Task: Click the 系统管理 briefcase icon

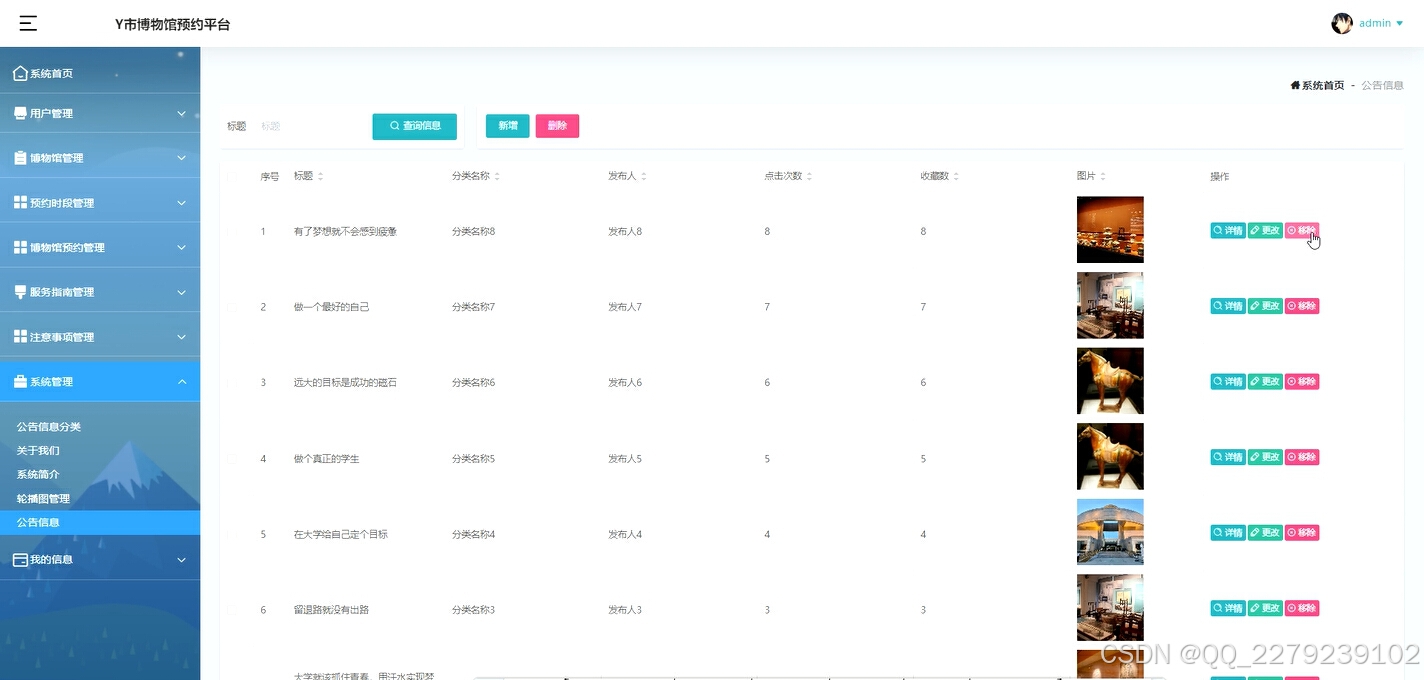Action: pyautogui.click(x=20, y=381)
